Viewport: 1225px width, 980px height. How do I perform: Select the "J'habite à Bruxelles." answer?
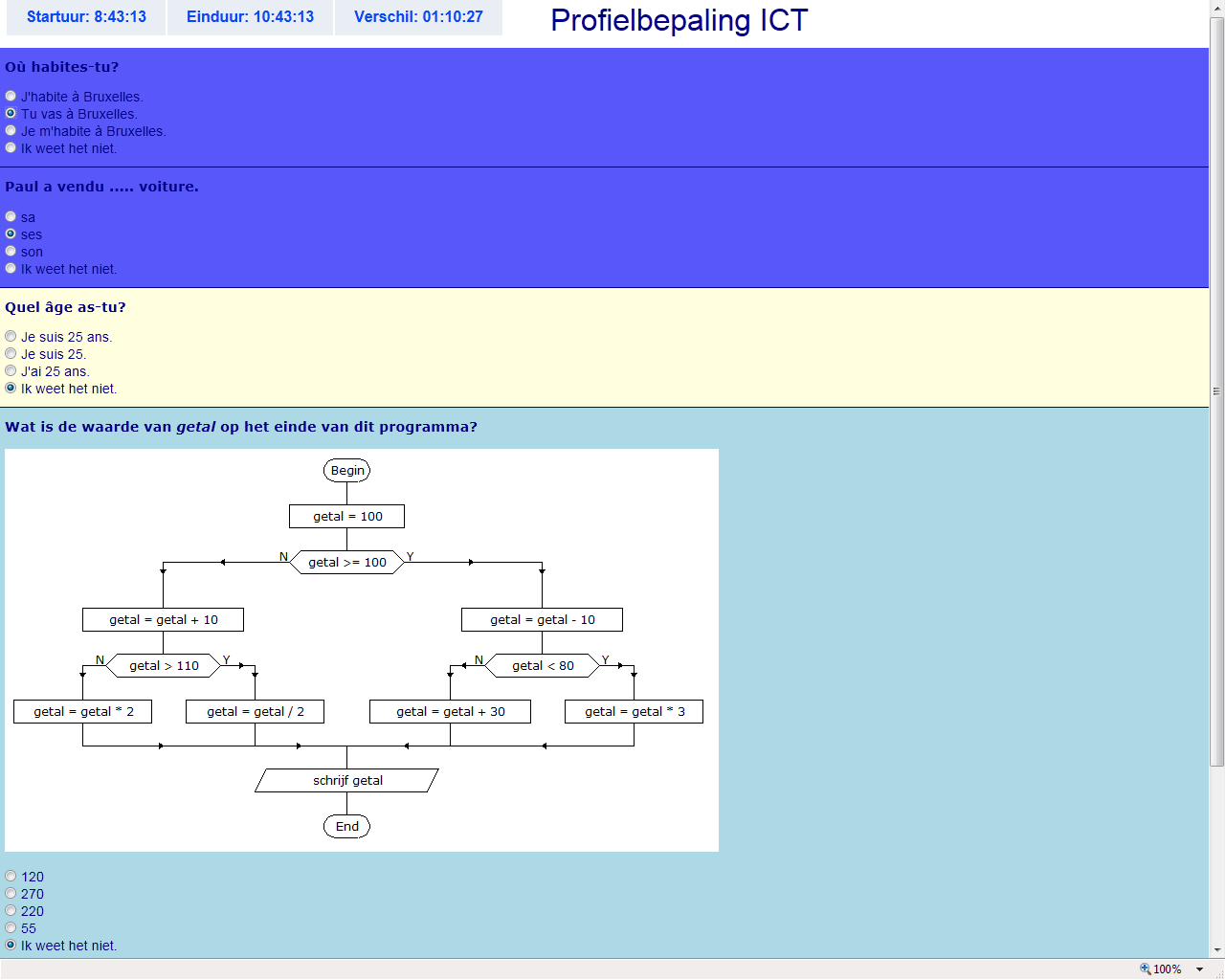[11, 97]
